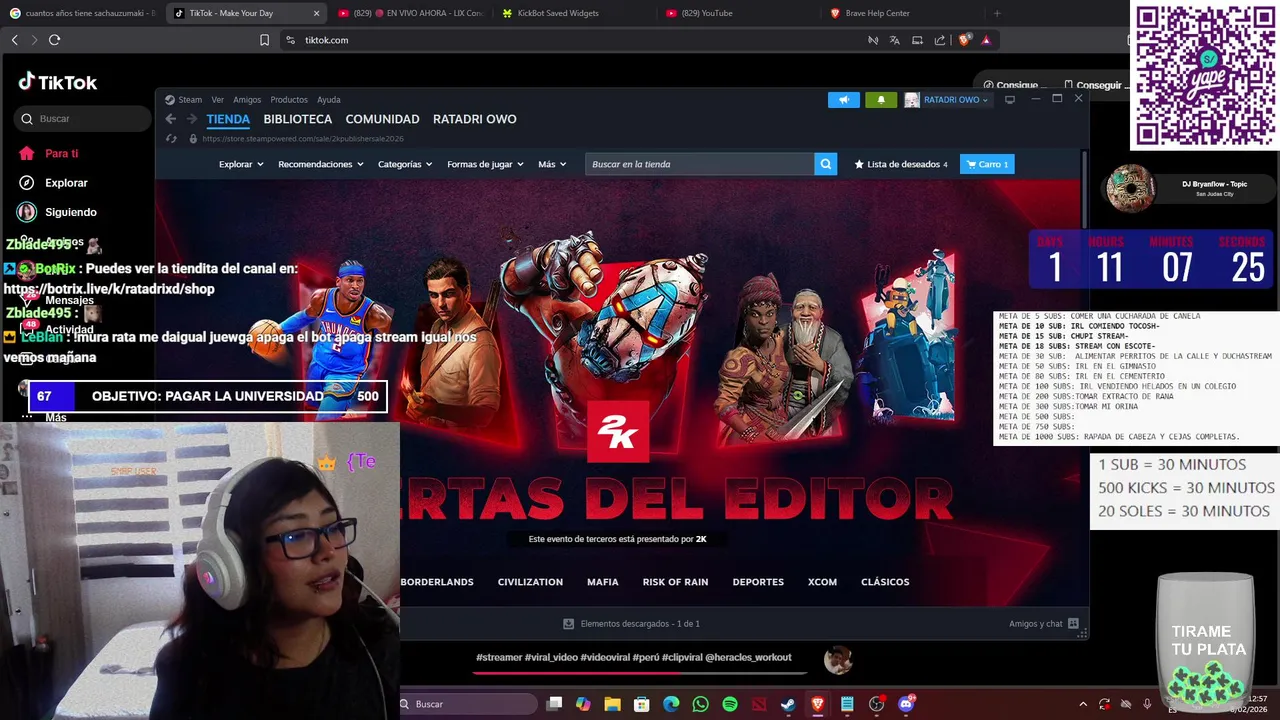Viewport: 1280px width, 720px height.
Task: Reload the Brave browser page
Action: point(54,40)
